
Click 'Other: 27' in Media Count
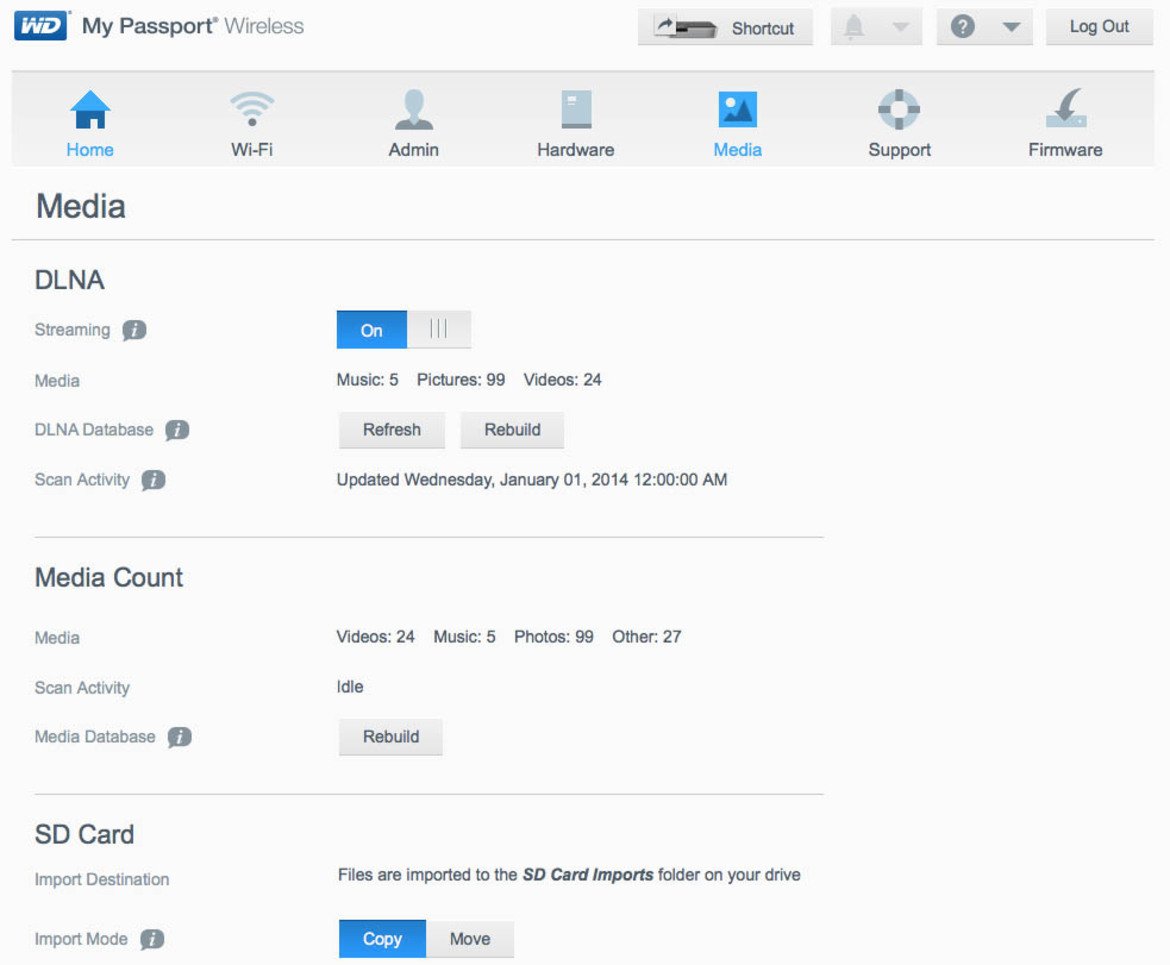coord(646,637)
